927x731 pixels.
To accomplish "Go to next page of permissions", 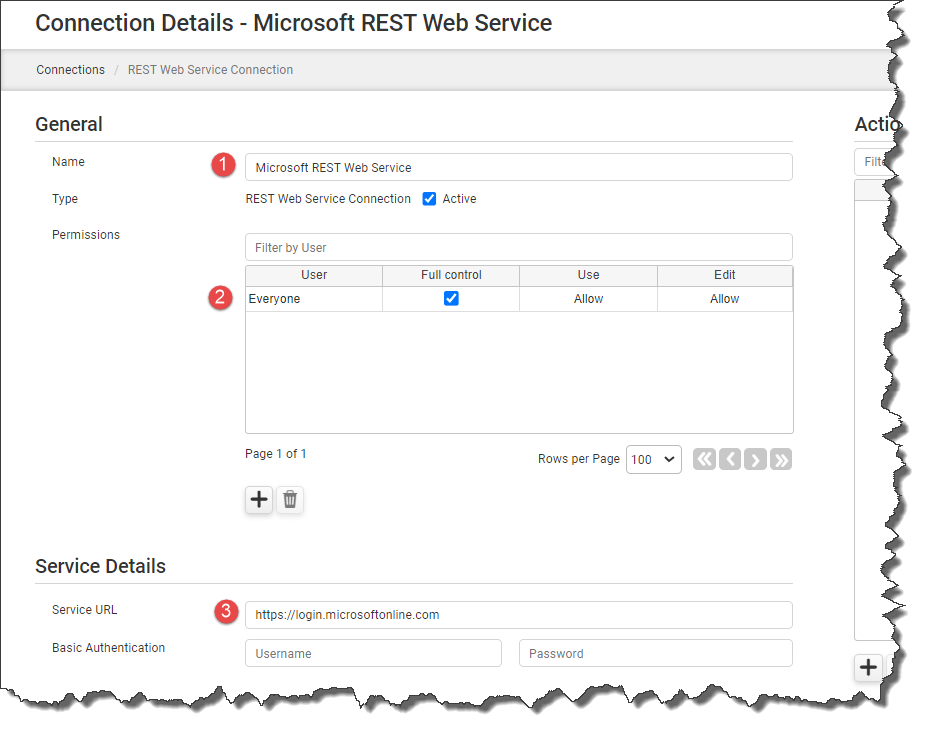I will pos(756,459).
